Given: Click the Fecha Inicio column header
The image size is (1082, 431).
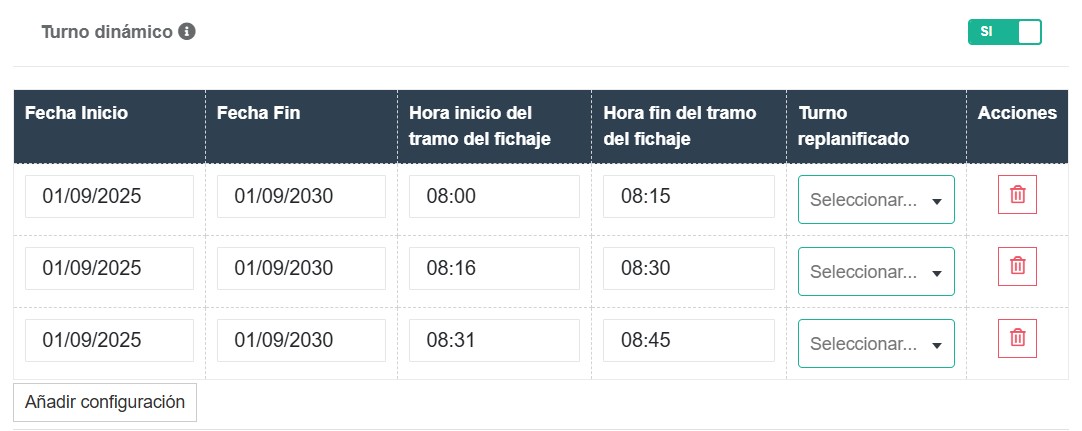Looking at the screenshot, I should (77, 113).
